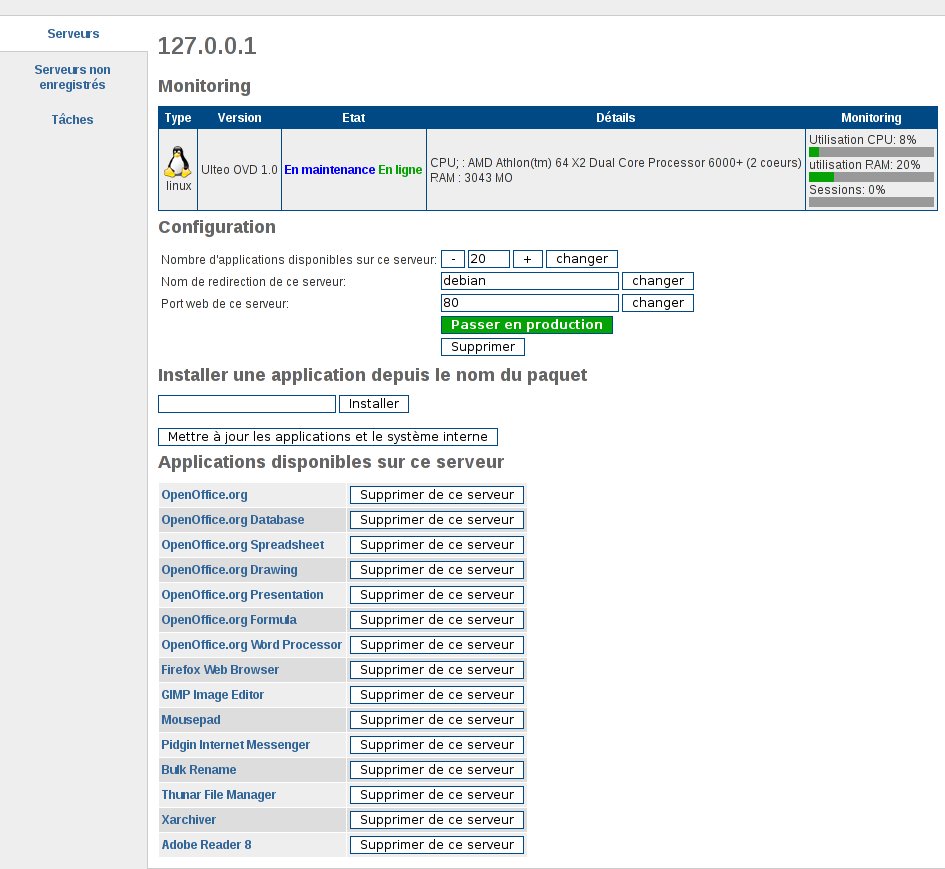The image size is (945, 869).
Task: Remove Bulk Rename from this server
Action: (x=437, y=770)
